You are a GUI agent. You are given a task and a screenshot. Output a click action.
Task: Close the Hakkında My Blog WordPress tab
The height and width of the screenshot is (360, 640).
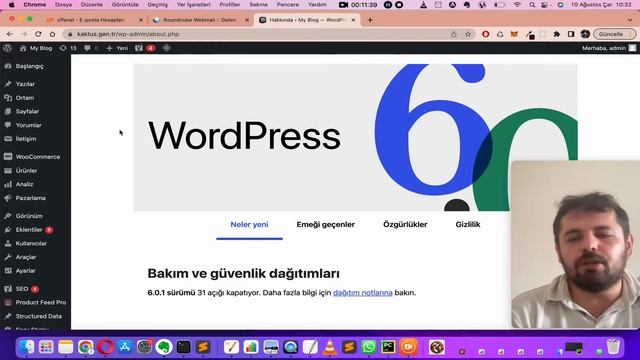(353, 20)
